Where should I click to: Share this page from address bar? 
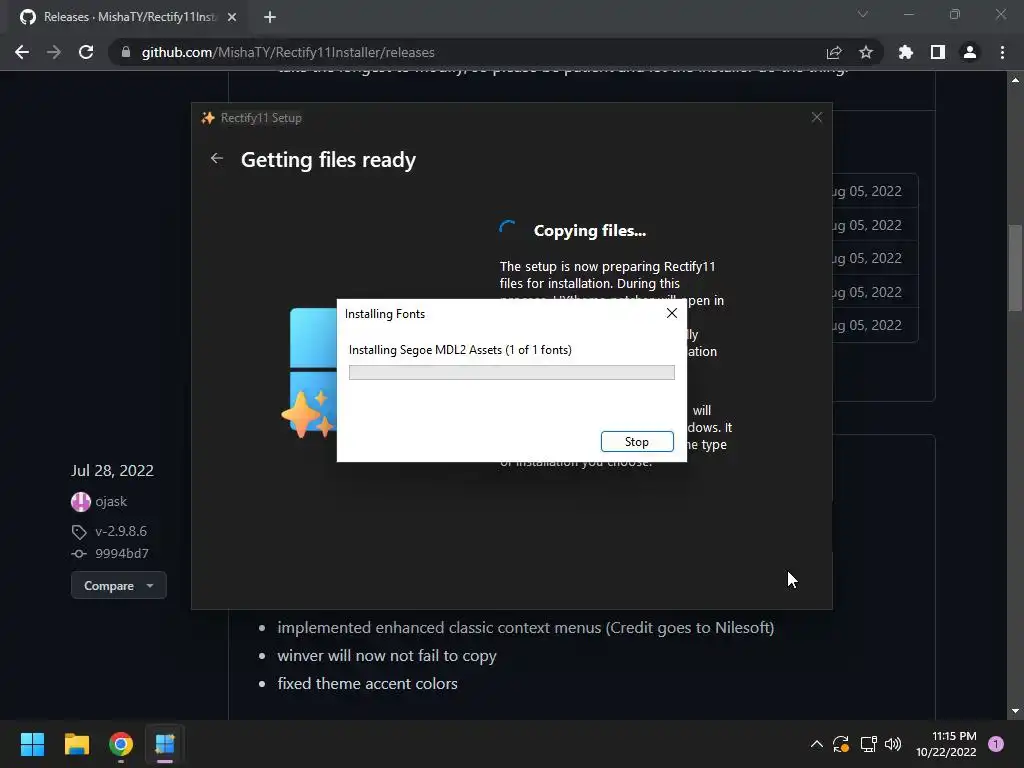(834, 52)
